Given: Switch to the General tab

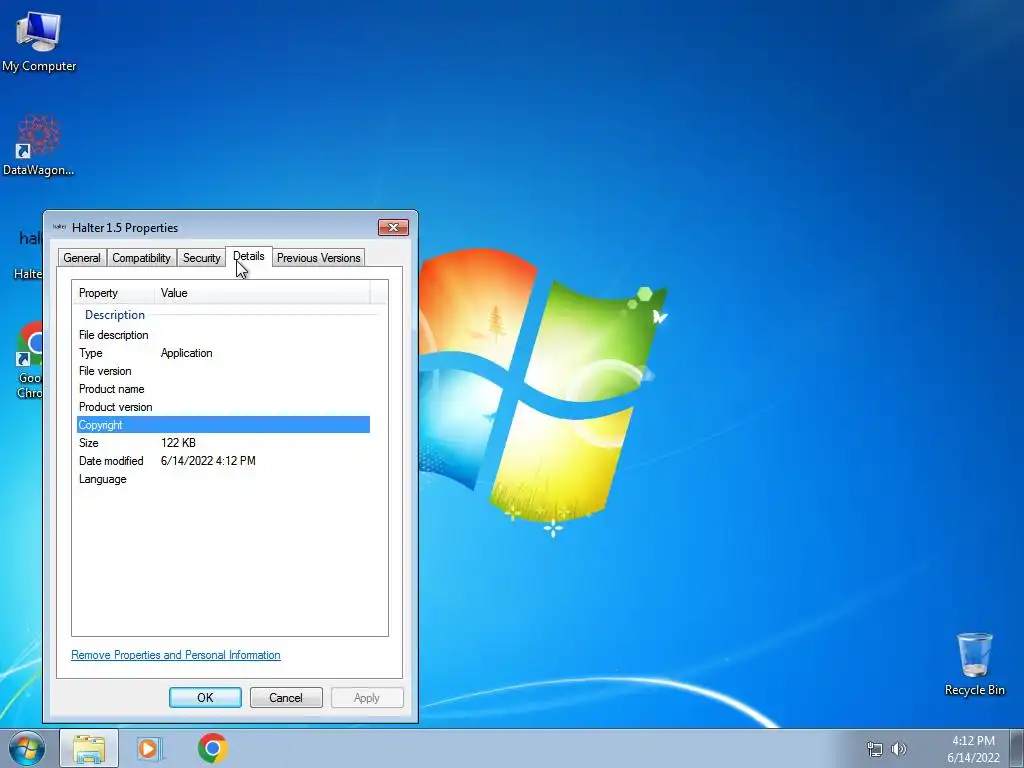Looking at the screenshot, I should pos(82,258).
